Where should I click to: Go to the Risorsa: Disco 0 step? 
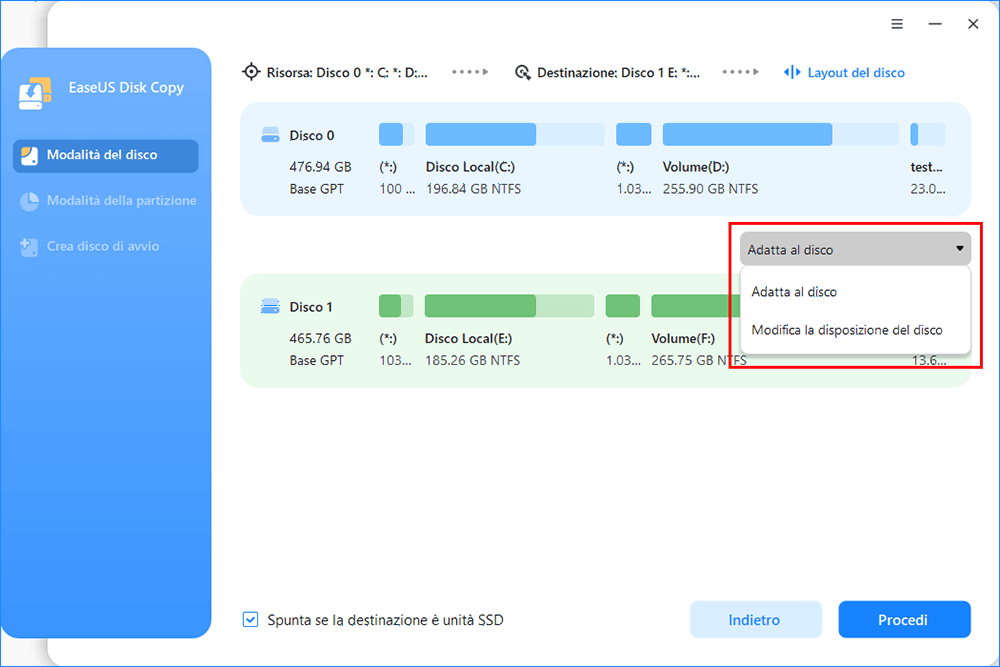click(335, 72)
